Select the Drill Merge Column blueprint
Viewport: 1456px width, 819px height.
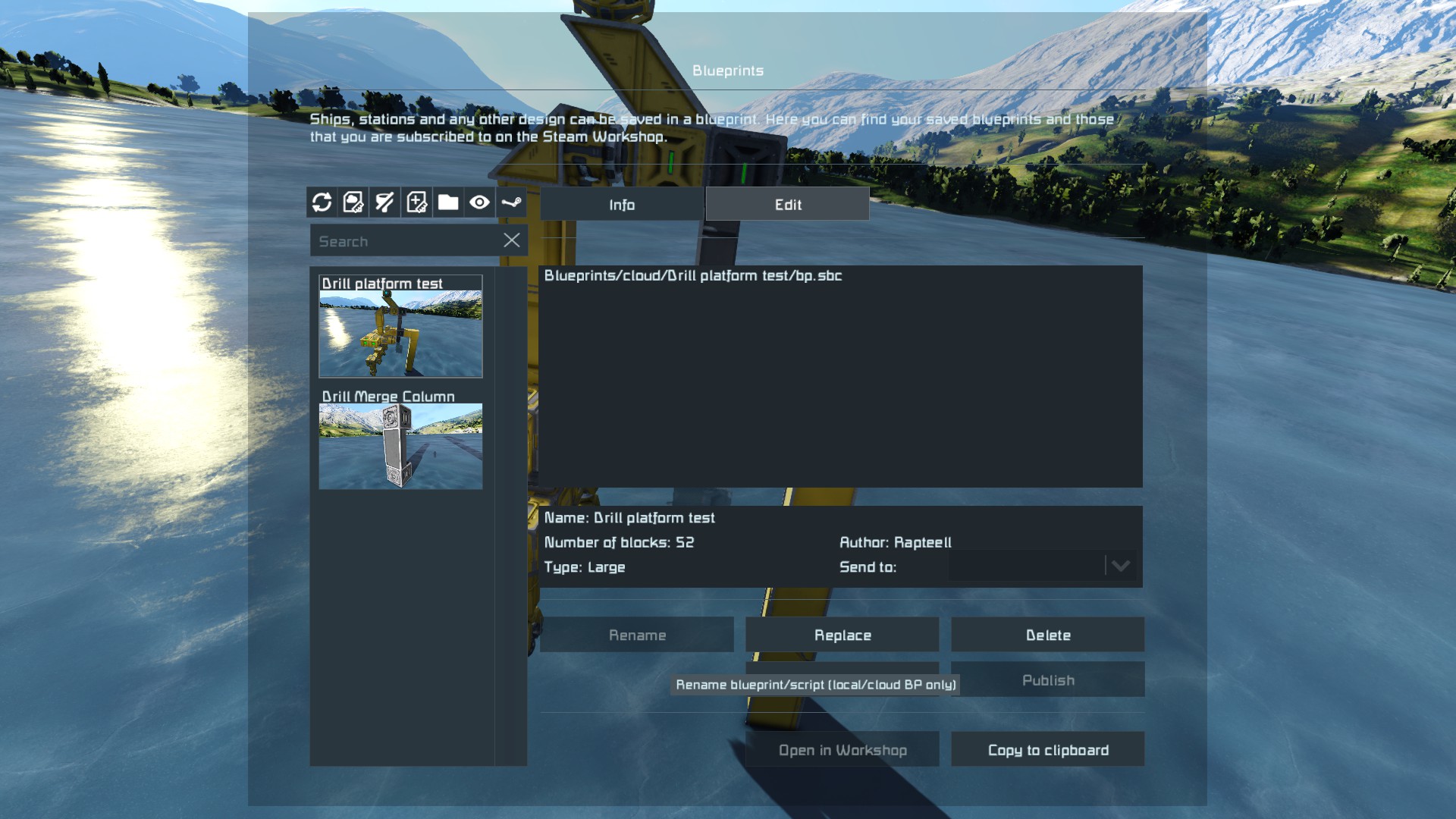(400, 446)
